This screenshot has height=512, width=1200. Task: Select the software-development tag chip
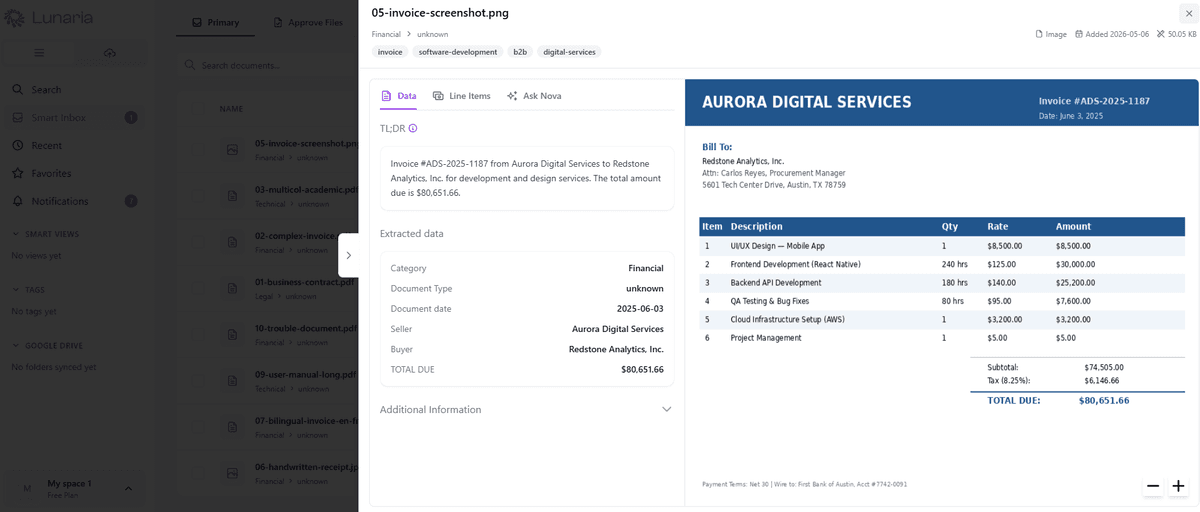(x=457, y=52)
